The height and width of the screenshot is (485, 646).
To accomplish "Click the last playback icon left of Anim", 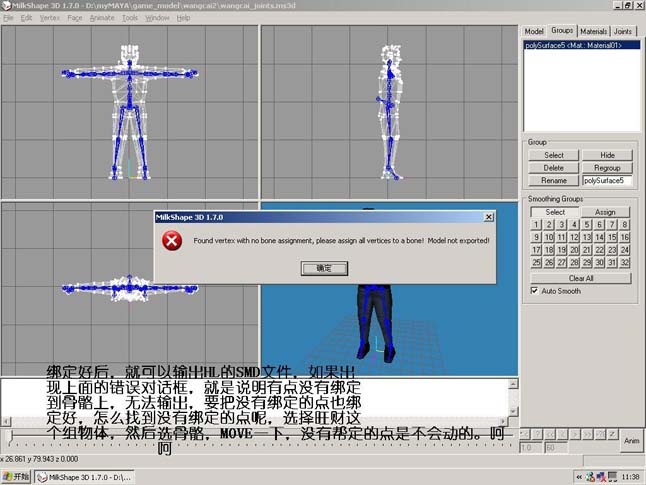I will coord(613,434).
